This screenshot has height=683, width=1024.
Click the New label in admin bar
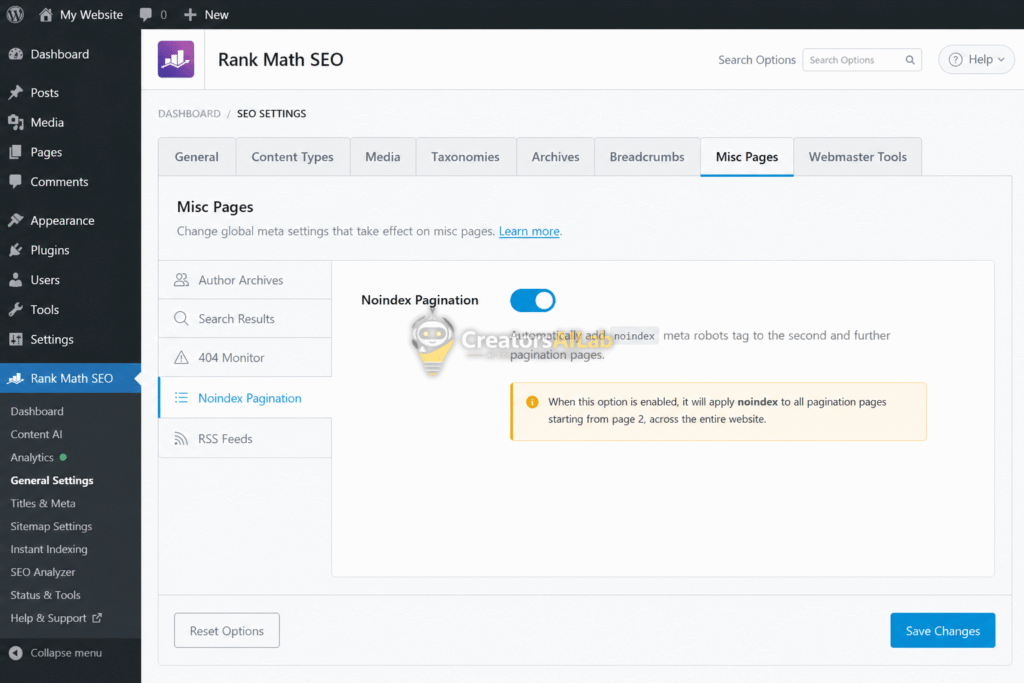click(216, 14)
